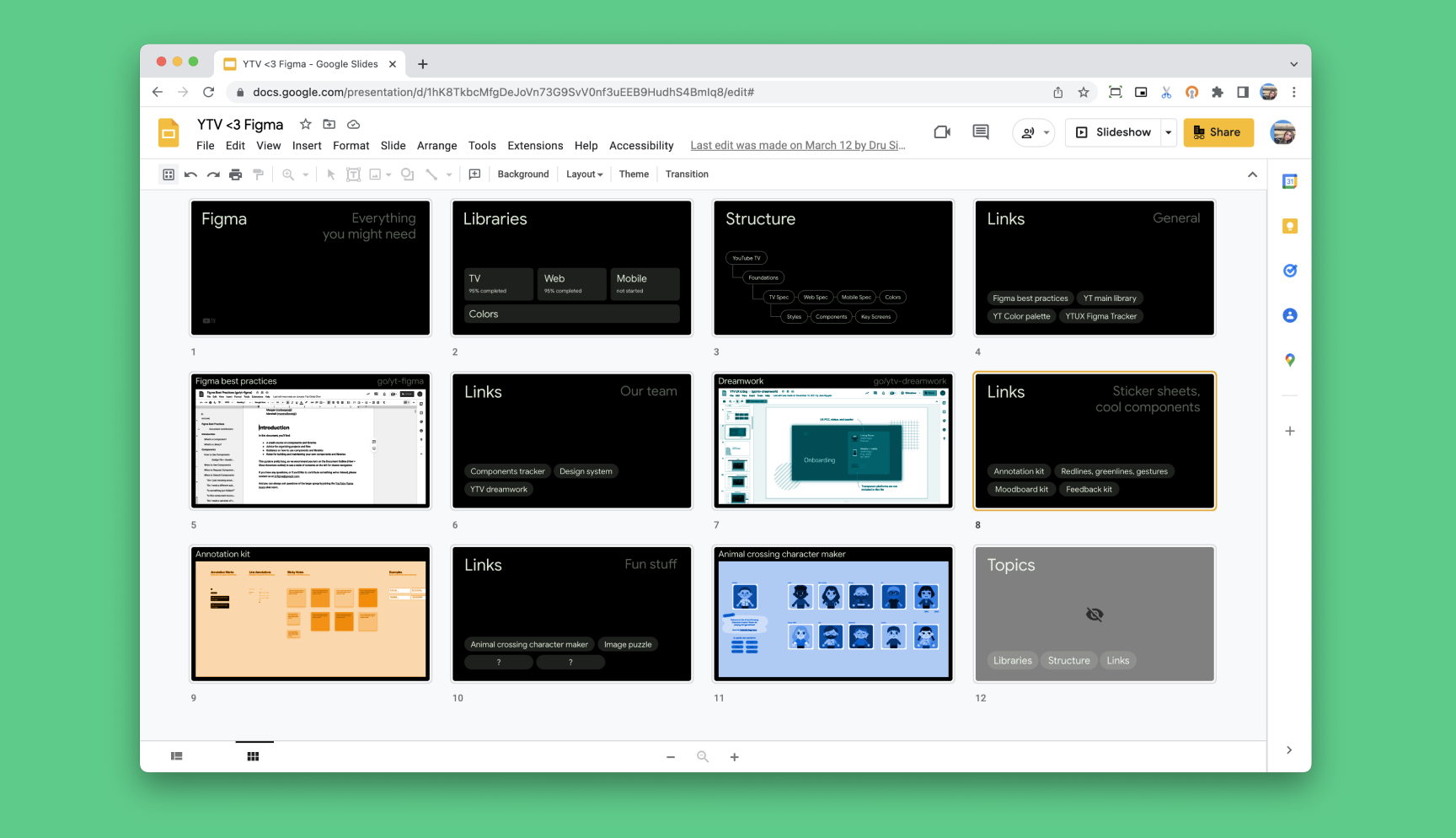This screenshot has width=1456, height=838.
Task: Click the presence collaborators icon
Action: click(x=1028, y=132)
